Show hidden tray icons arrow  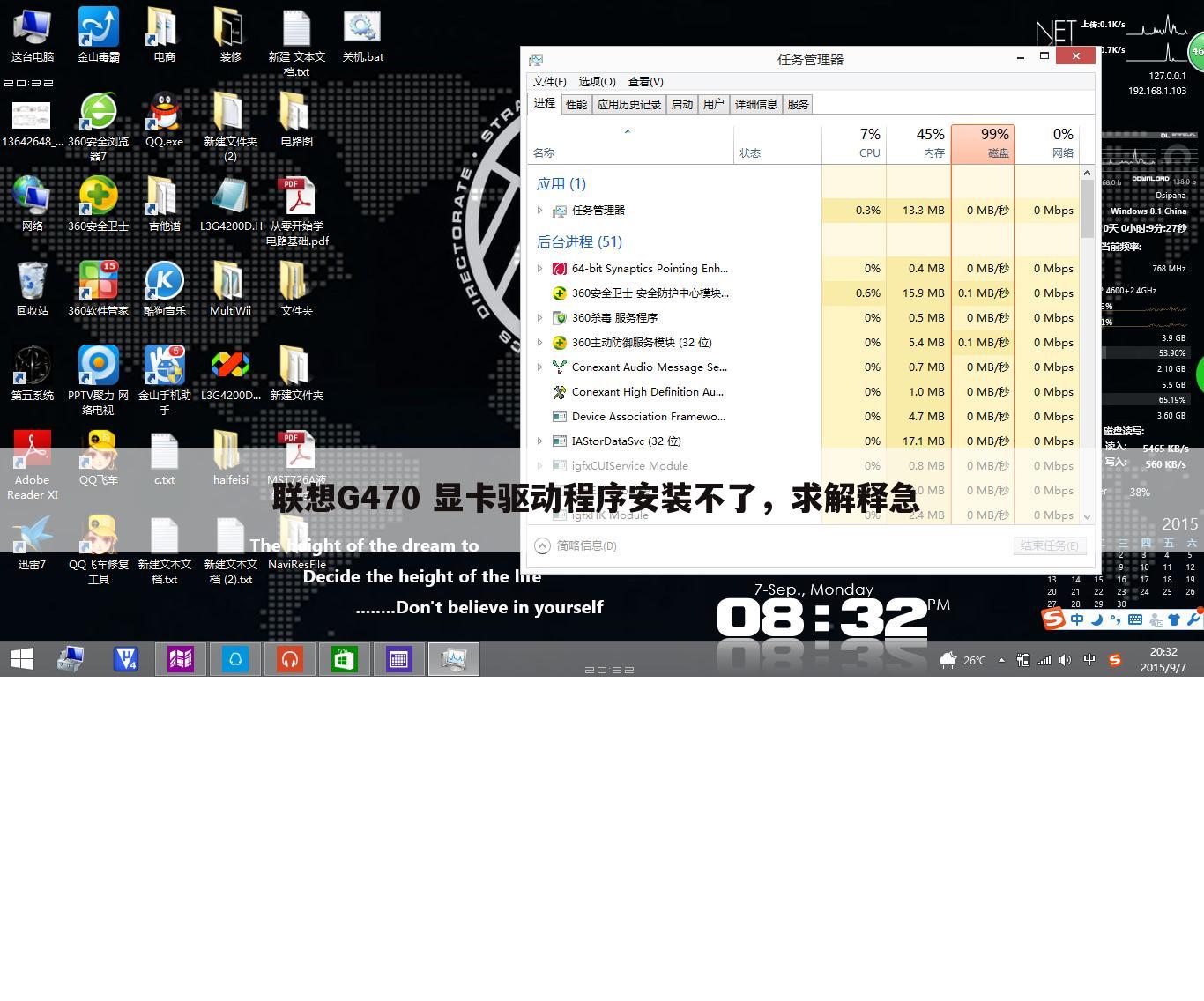point(1001,660)
